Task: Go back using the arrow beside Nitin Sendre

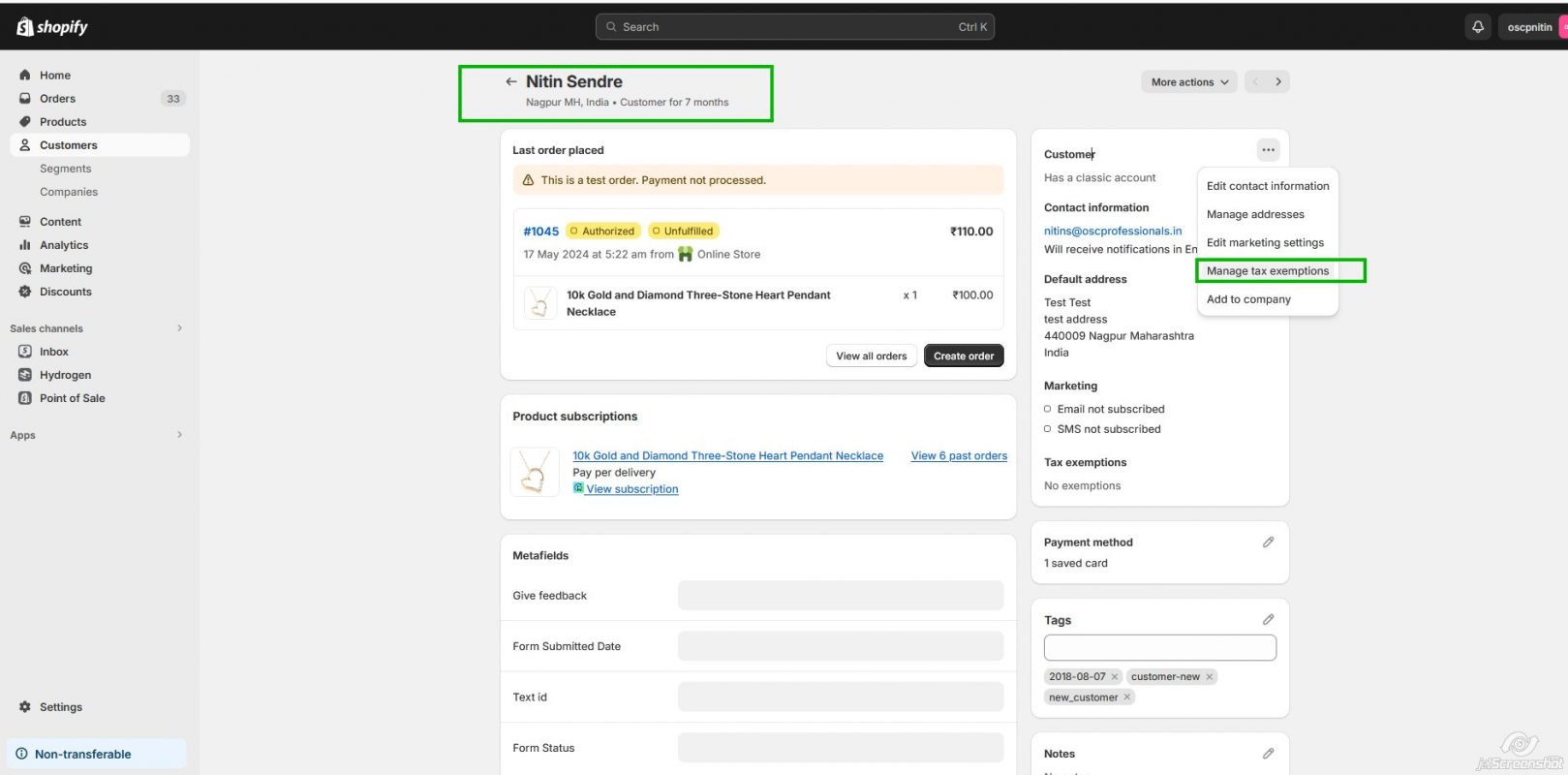Action: pos(510,82)
